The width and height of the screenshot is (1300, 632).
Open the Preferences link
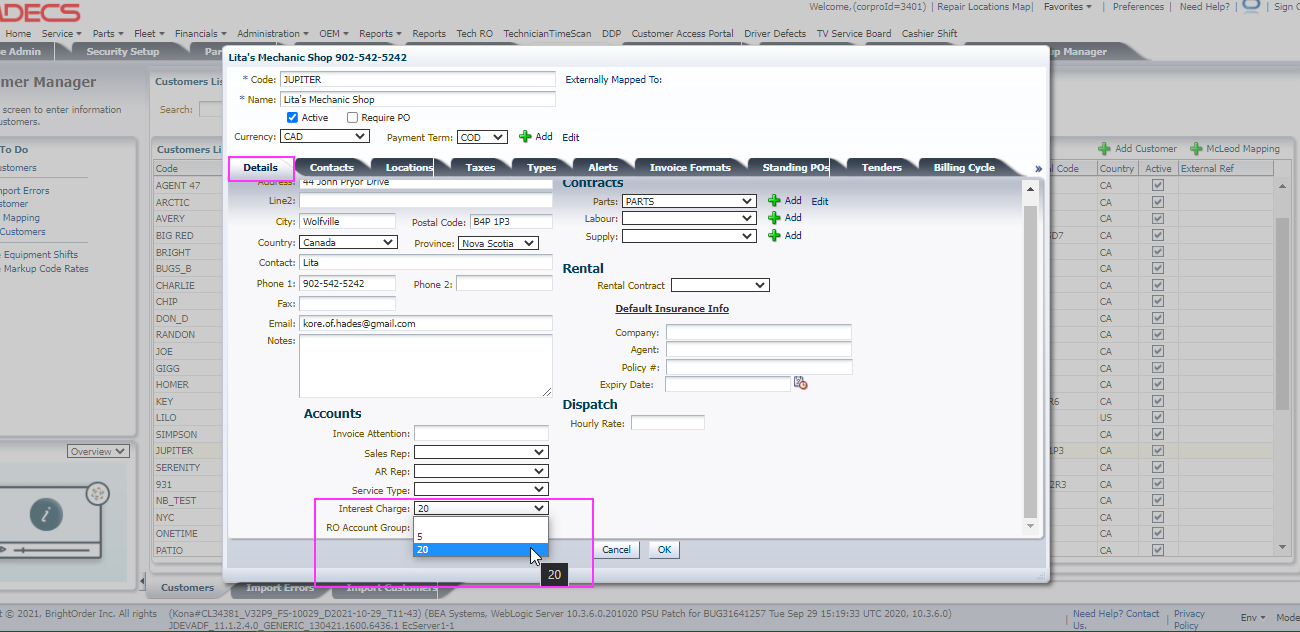click(x=1138, y=7)
